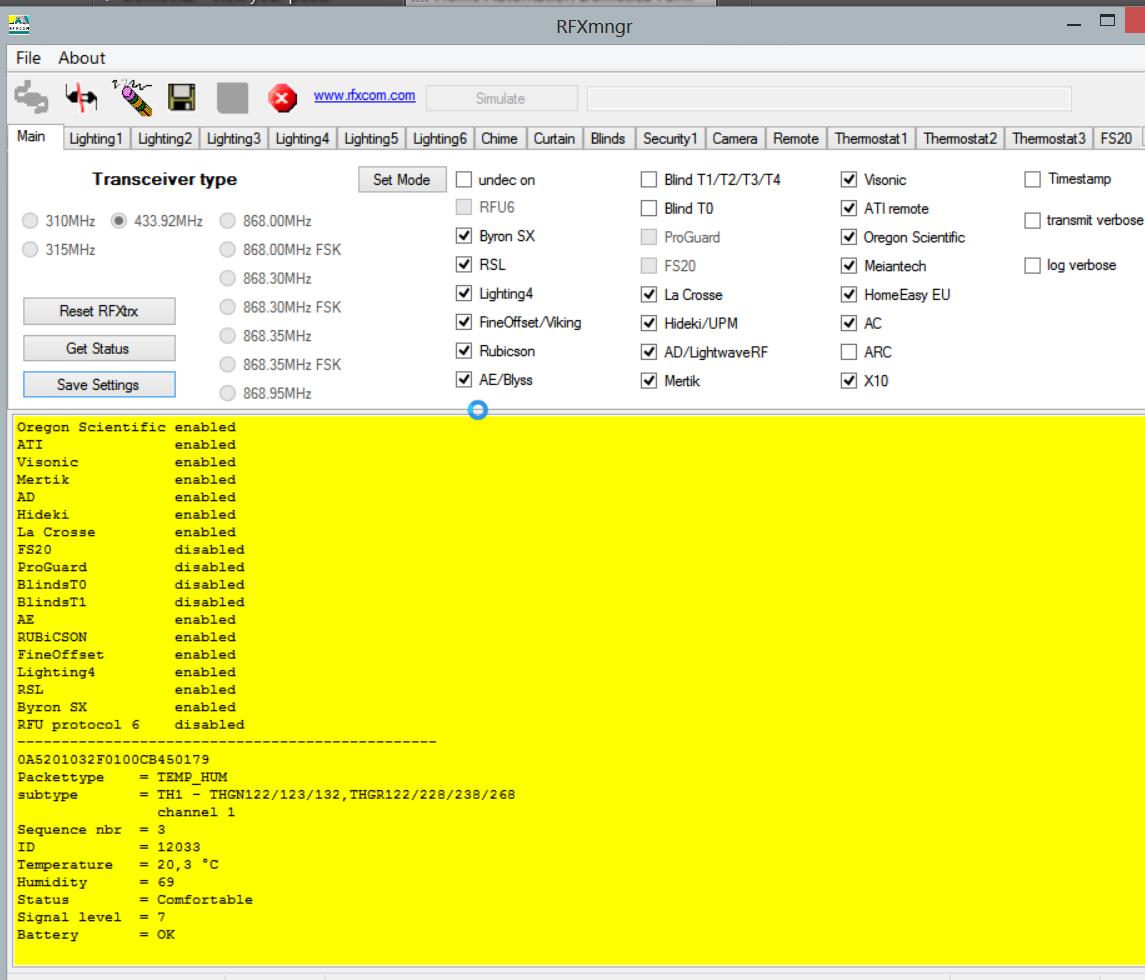The width and height of the screenshot is (1145, 980).
Task: Toggle the AC checkbox
Action: [x=849, y=324]
